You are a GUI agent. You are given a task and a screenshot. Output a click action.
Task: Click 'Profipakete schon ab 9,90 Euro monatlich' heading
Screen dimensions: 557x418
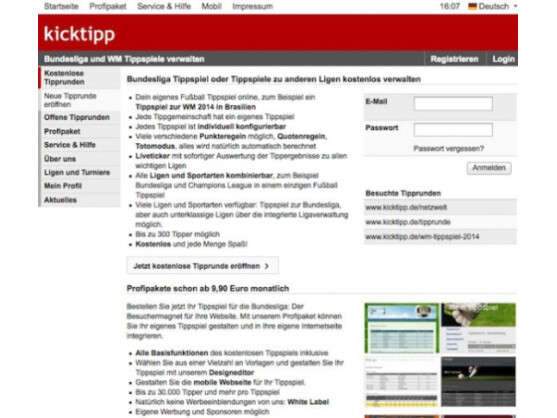(x=207, y=288)
